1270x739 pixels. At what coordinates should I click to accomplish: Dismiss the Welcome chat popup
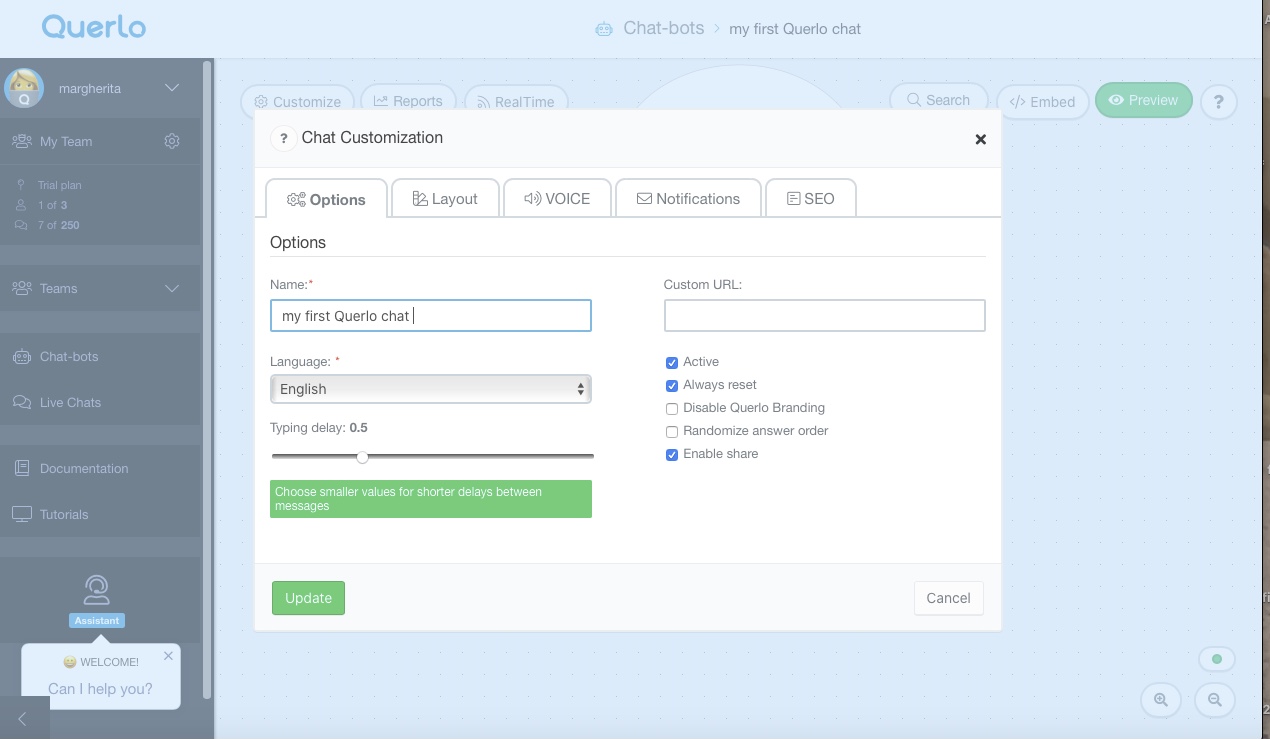tap(168, 656)
